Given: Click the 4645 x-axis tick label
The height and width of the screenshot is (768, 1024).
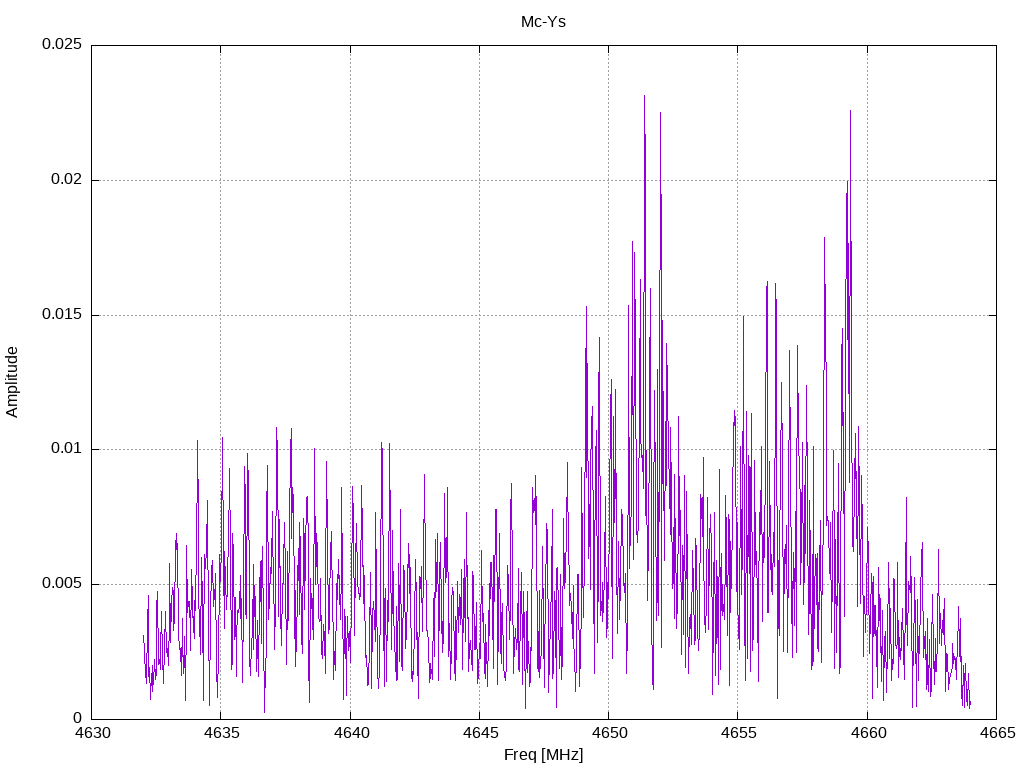Looking at the screenshot, I should pos(481,733).
